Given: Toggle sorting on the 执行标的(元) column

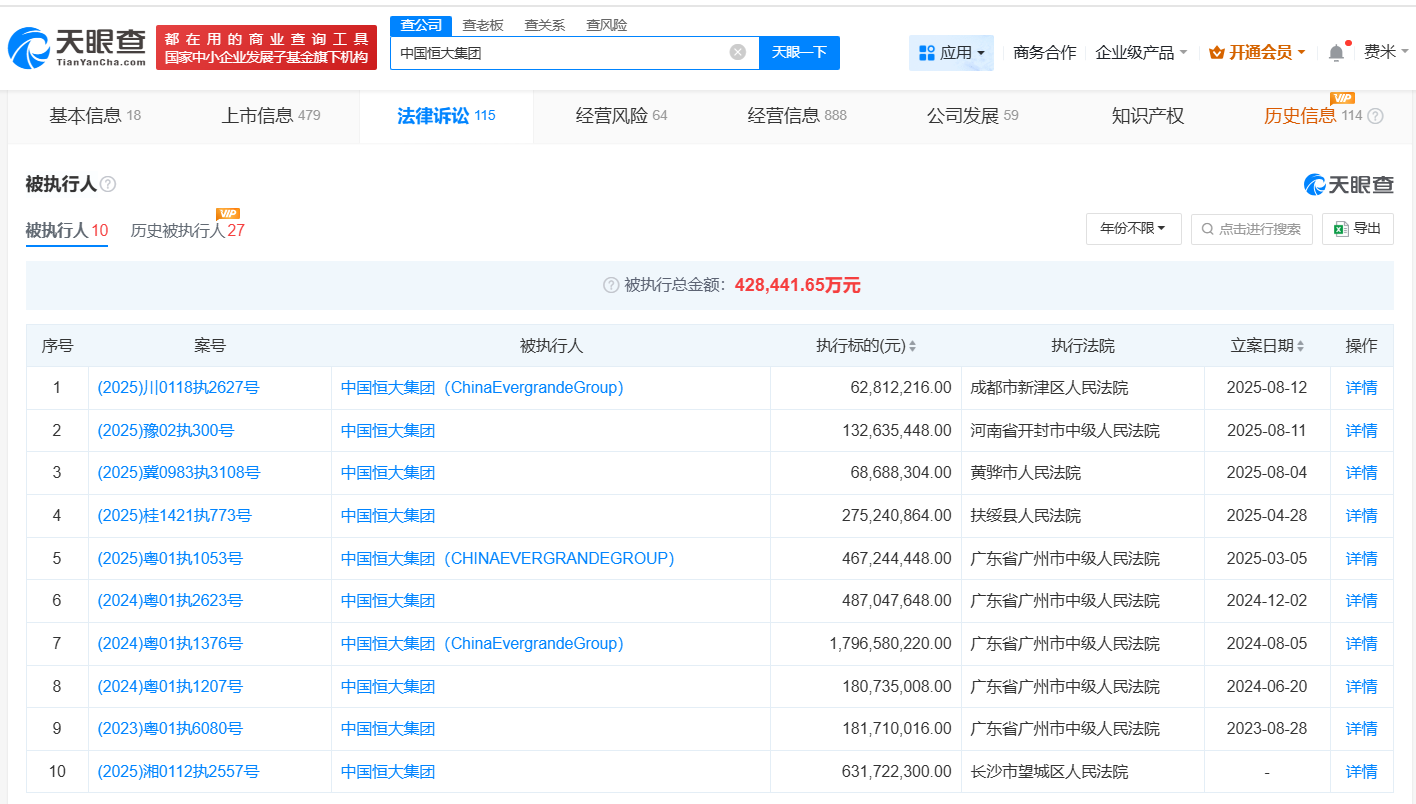Looking at the screenshot, I should (916, 345).
